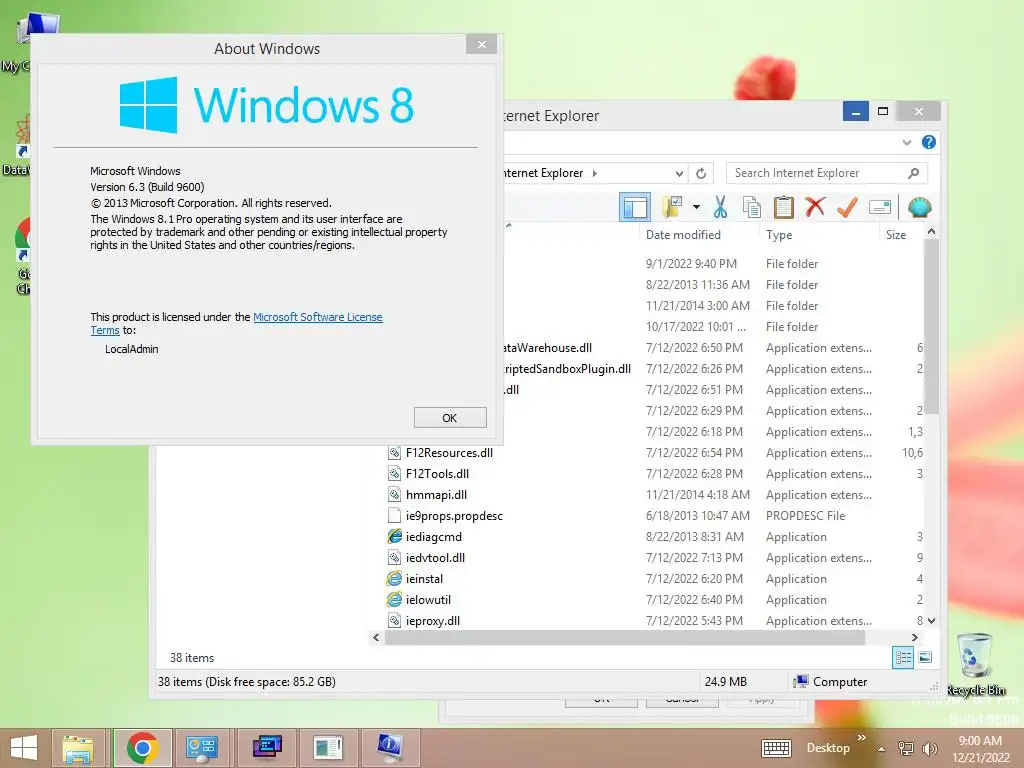
Task: Expand the ribbon chevron beside Help
Action: click(x=906, y=142)
